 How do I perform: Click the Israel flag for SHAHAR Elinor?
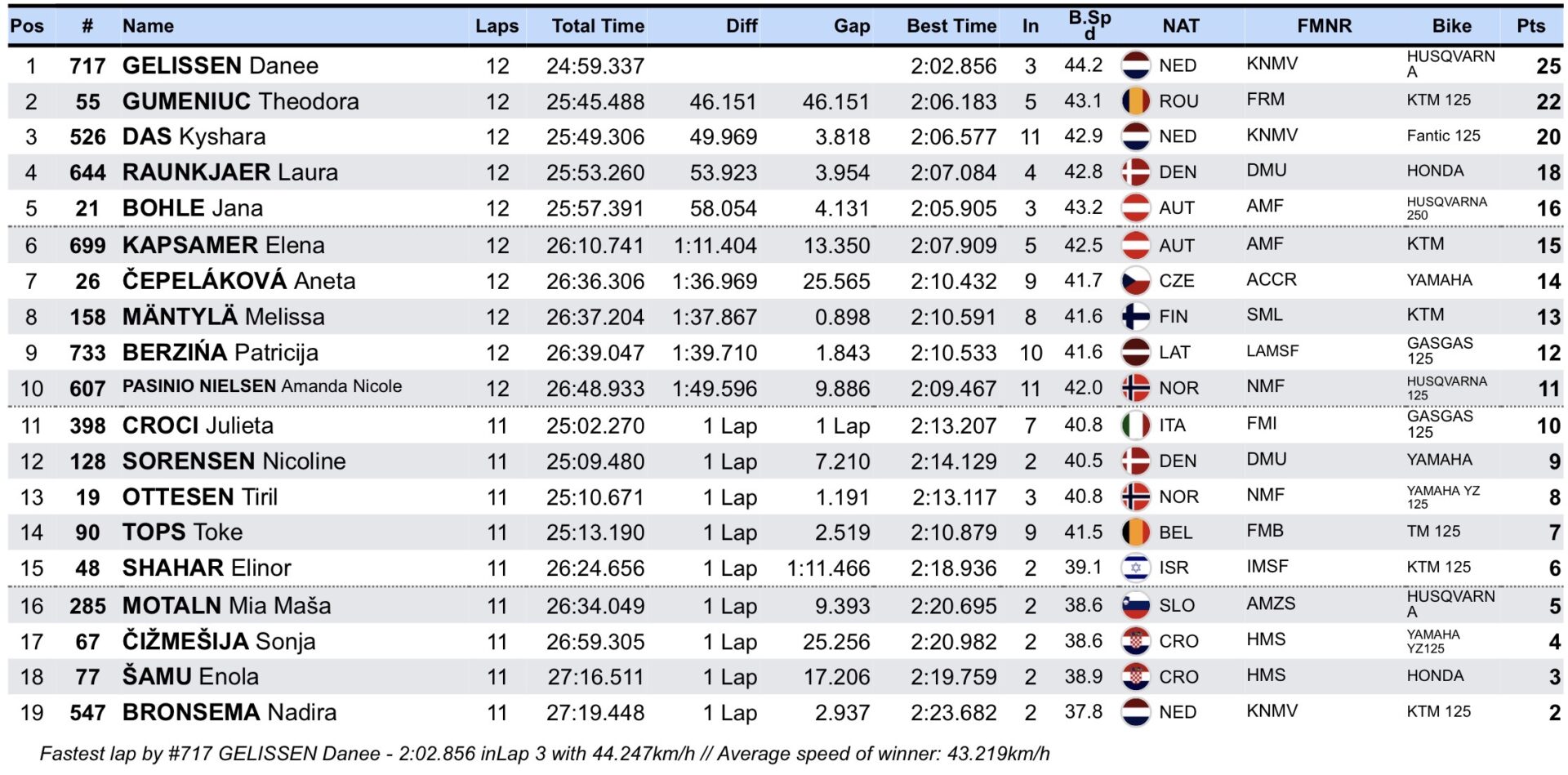pyautogui.click(x=1135, y=568)
